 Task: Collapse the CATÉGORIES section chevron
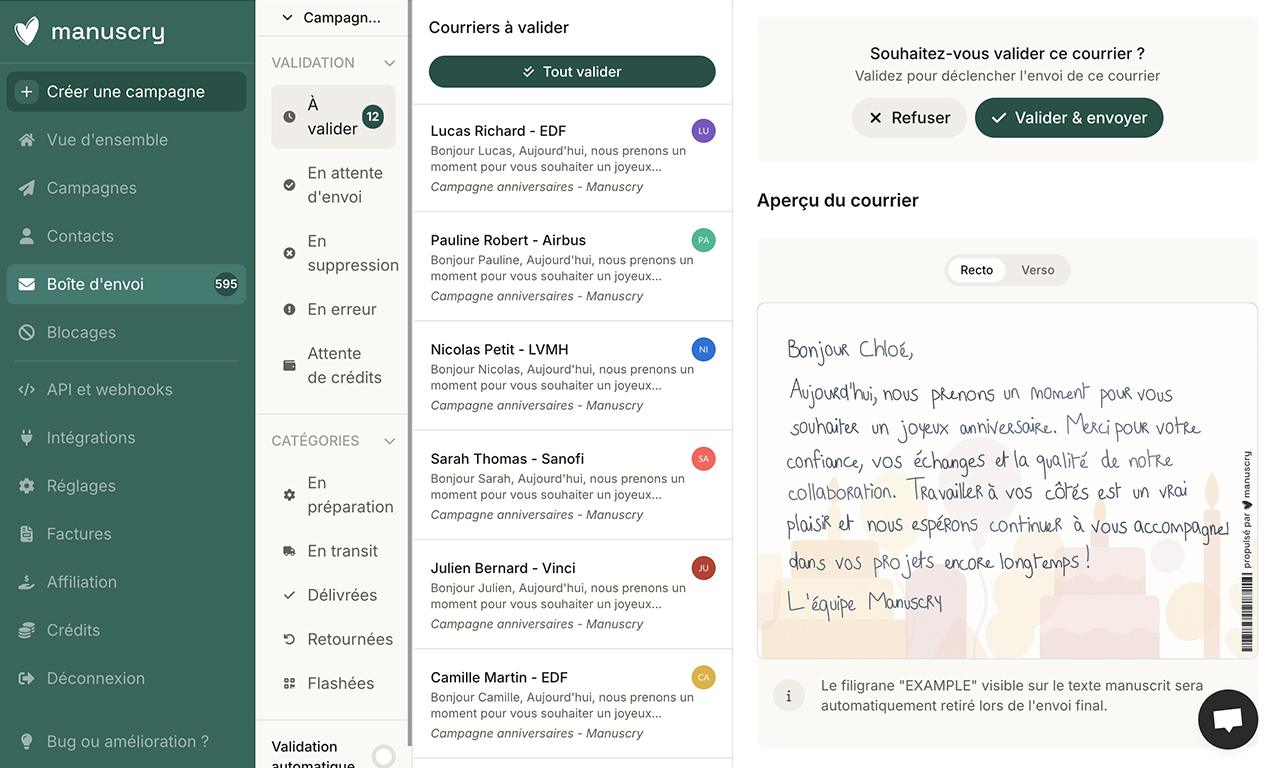(390, 441)
